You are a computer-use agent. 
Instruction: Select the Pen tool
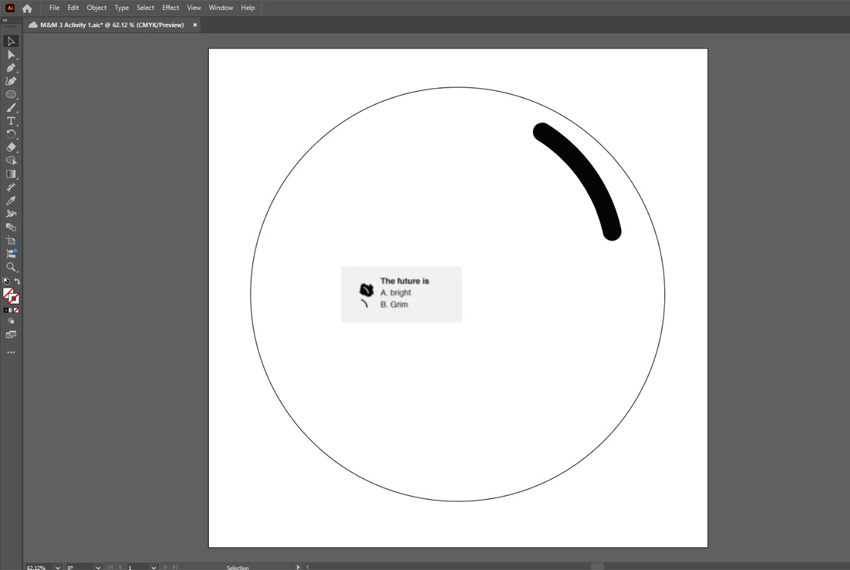click(11, 68)
